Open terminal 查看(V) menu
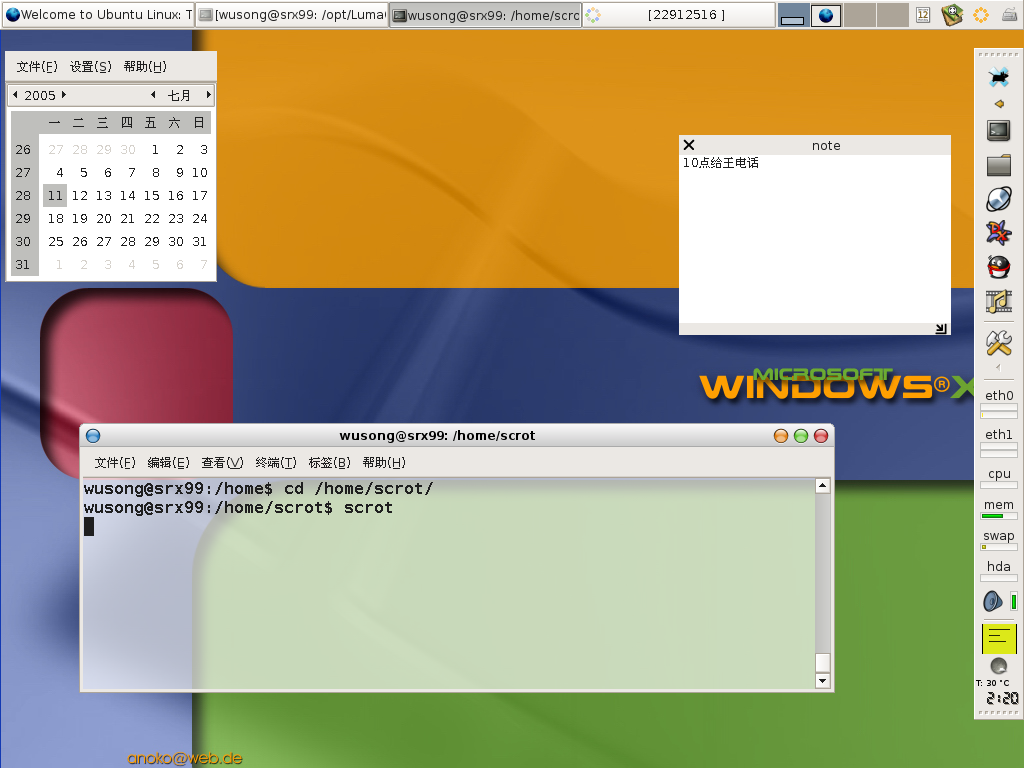 (222, 463)
